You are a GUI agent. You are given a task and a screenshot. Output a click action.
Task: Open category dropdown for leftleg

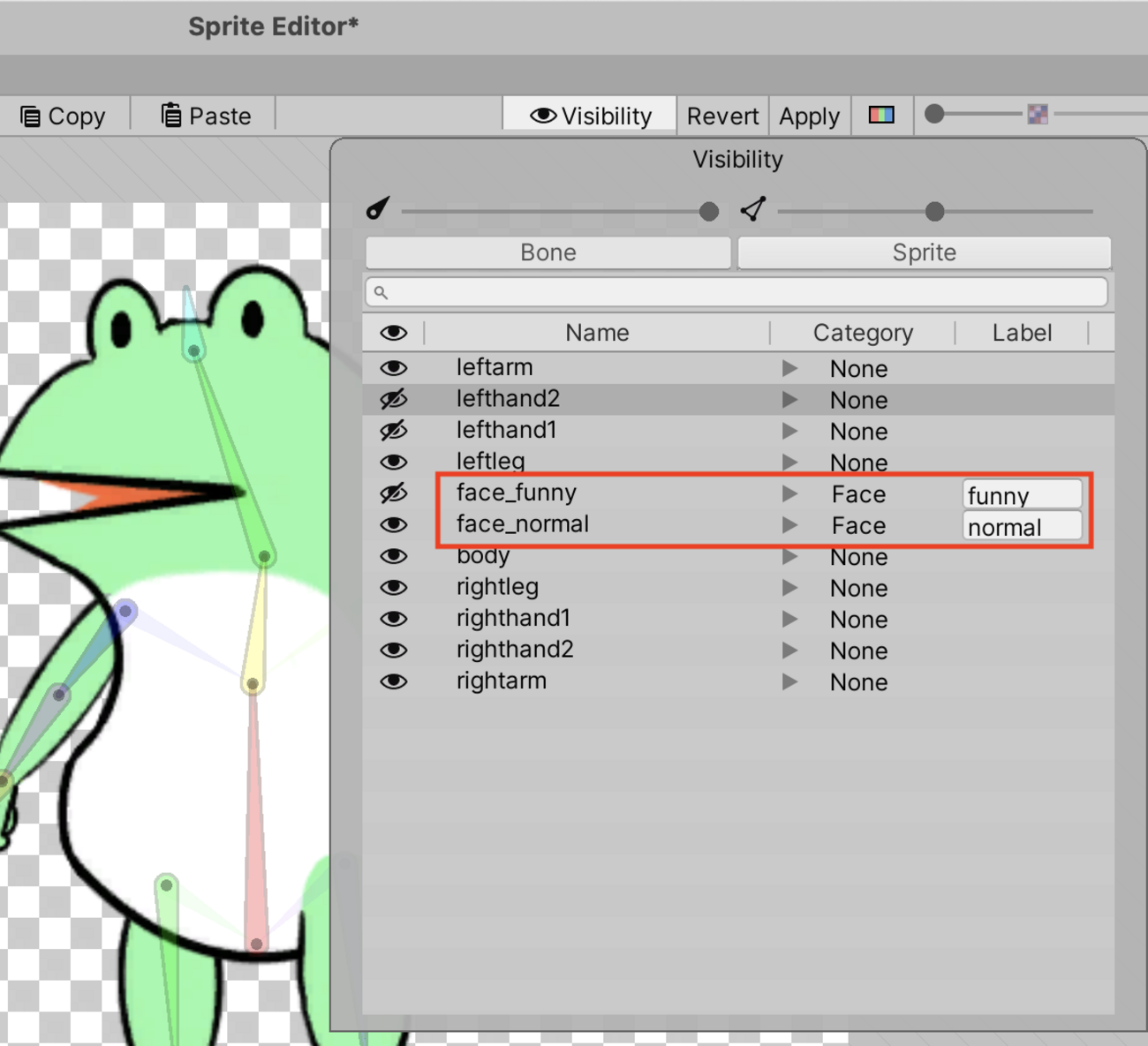(789, 463)
